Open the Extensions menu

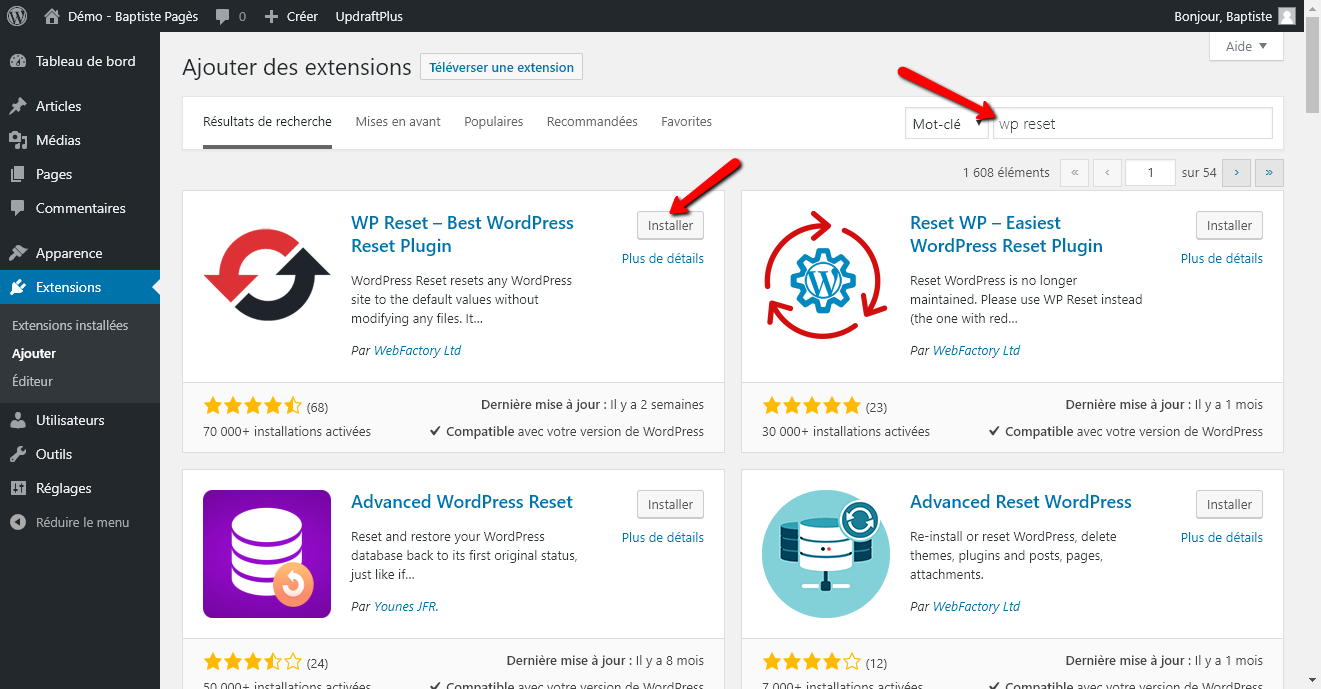click(80, 287)
